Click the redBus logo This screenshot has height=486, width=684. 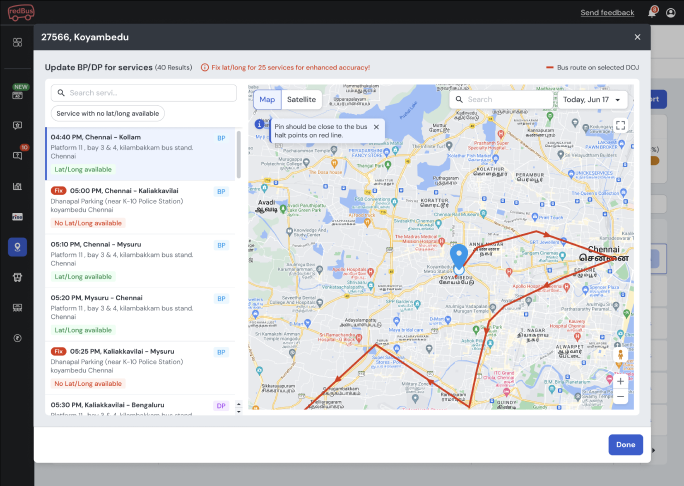(x=21, y=12)
